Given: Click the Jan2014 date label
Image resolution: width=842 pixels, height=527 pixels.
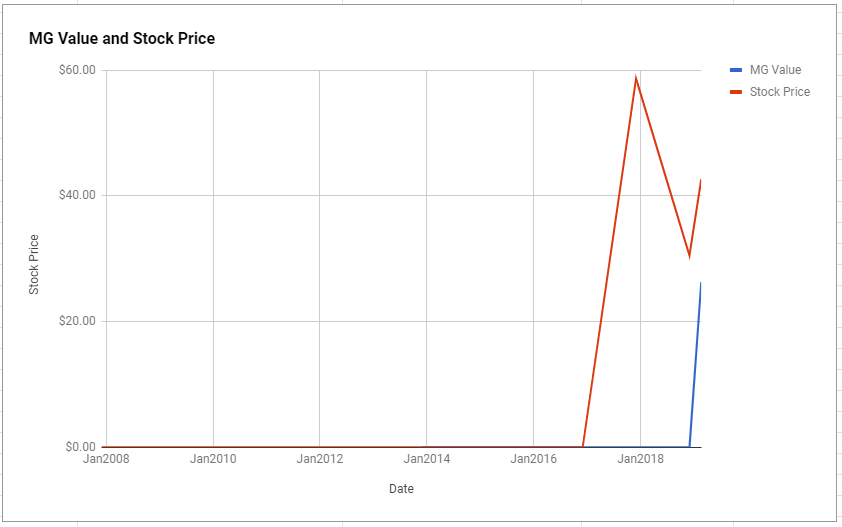Looking at the screenshot, I should click(x=426, y=459).
